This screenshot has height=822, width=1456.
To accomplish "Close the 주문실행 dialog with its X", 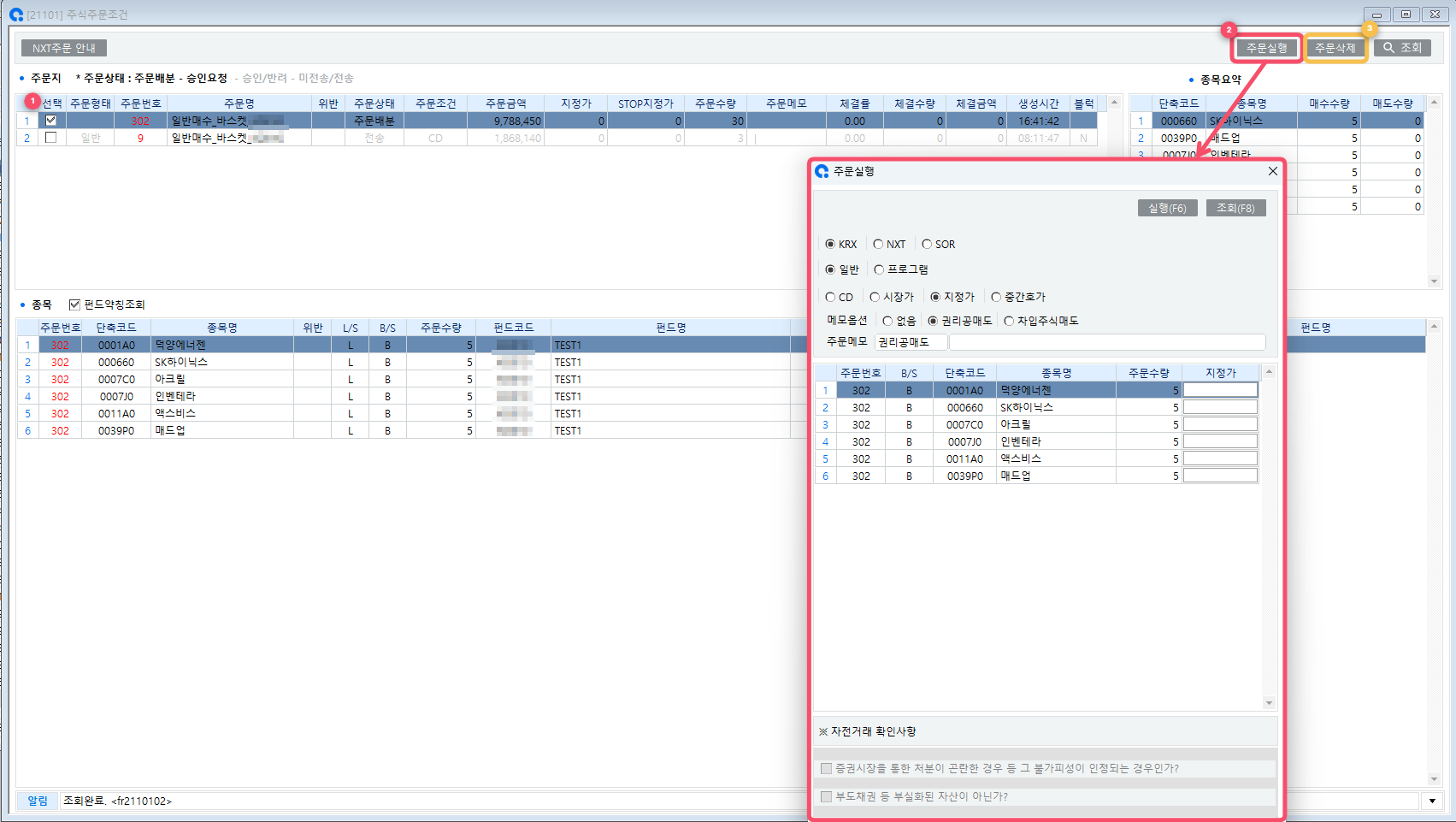I will (x=1272, y=171).
